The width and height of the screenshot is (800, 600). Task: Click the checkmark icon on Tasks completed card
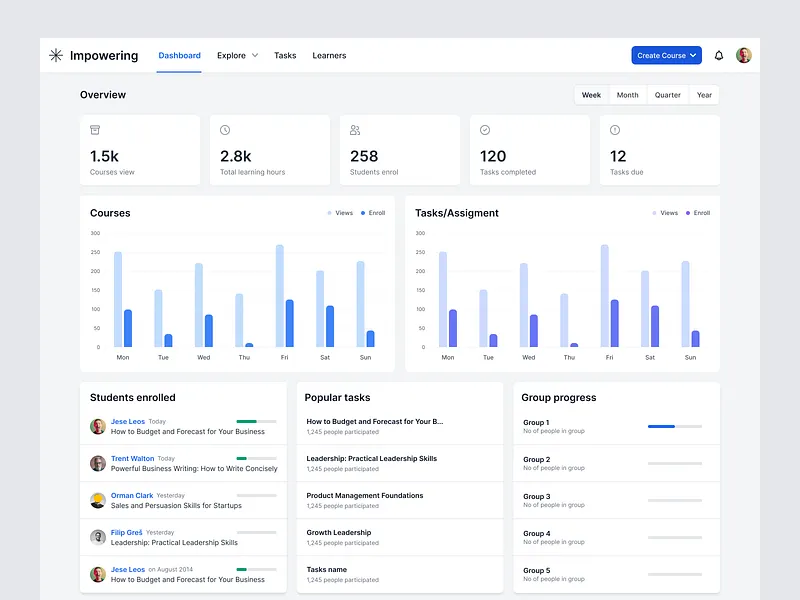pos(485,130)
